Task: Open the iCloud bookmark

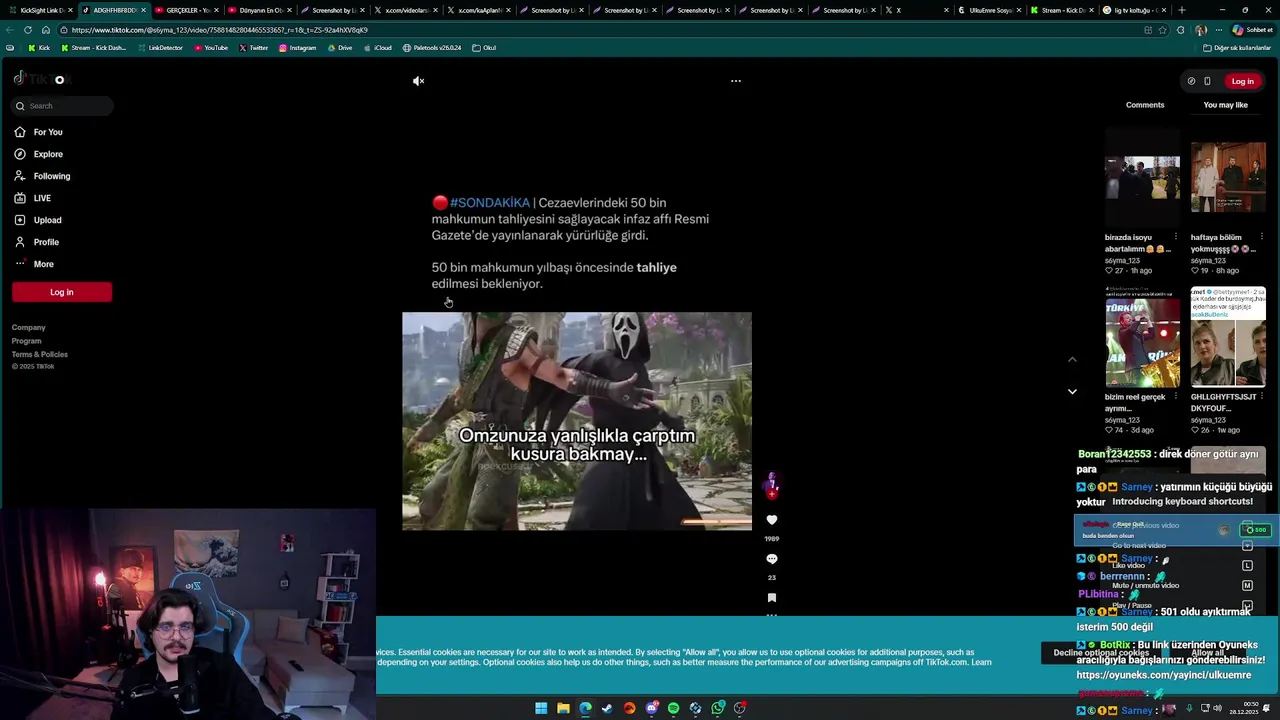Action: click(x=378, y=48)
